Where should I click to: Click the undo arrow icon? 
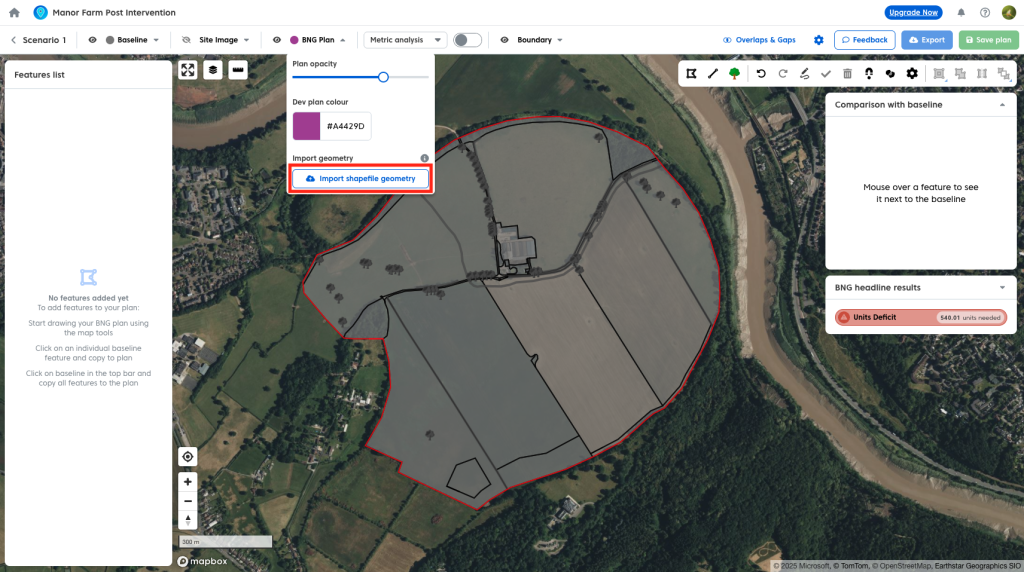[761, 73]
